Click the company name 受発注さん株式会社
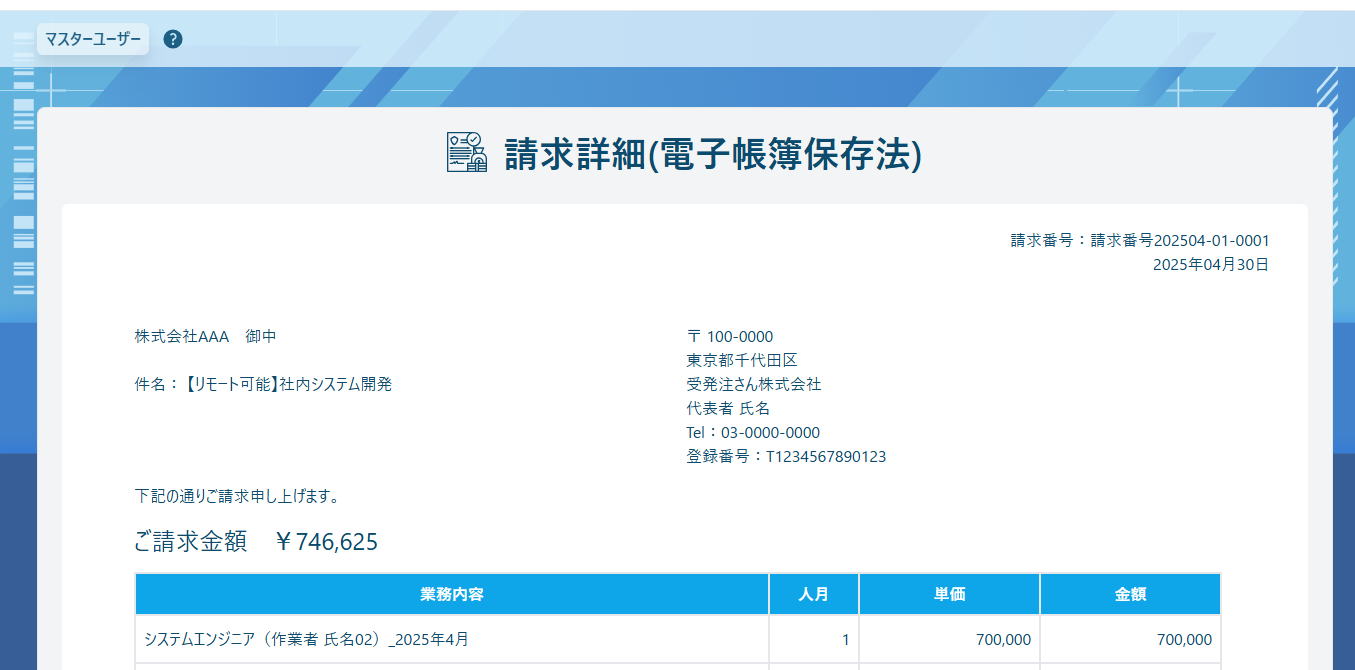1355x670 pixels. (x=754, y=385)
